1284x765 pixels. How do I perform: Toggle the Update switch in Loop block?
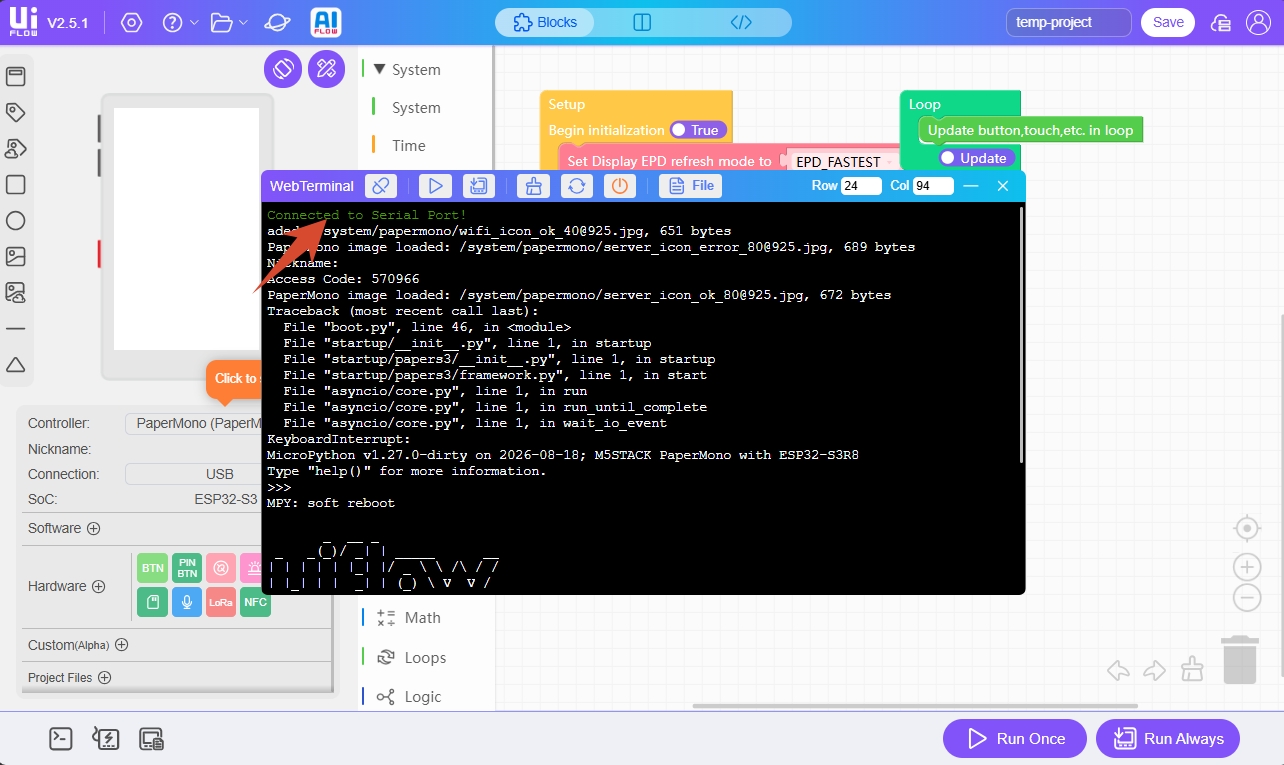click(x=976, y=158)
